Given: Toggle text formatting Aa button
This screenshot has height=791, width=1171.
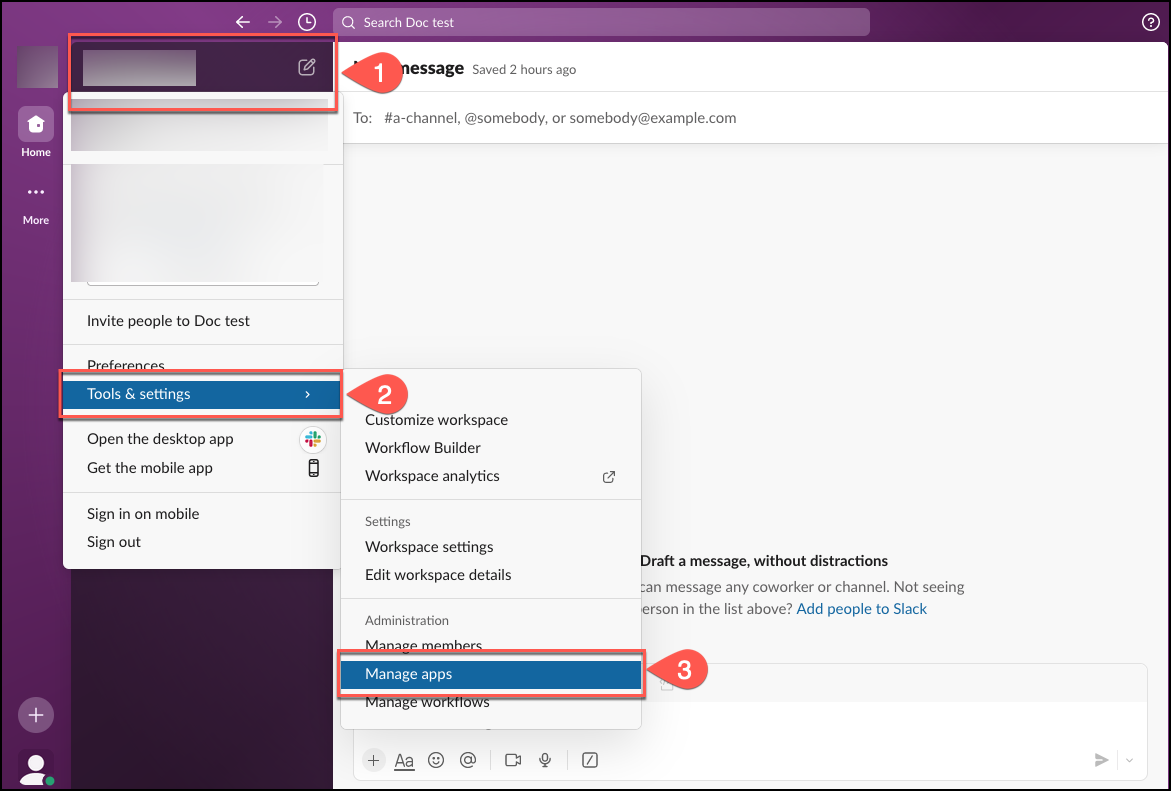Looking at the screenshot, I should click(404, 760).
